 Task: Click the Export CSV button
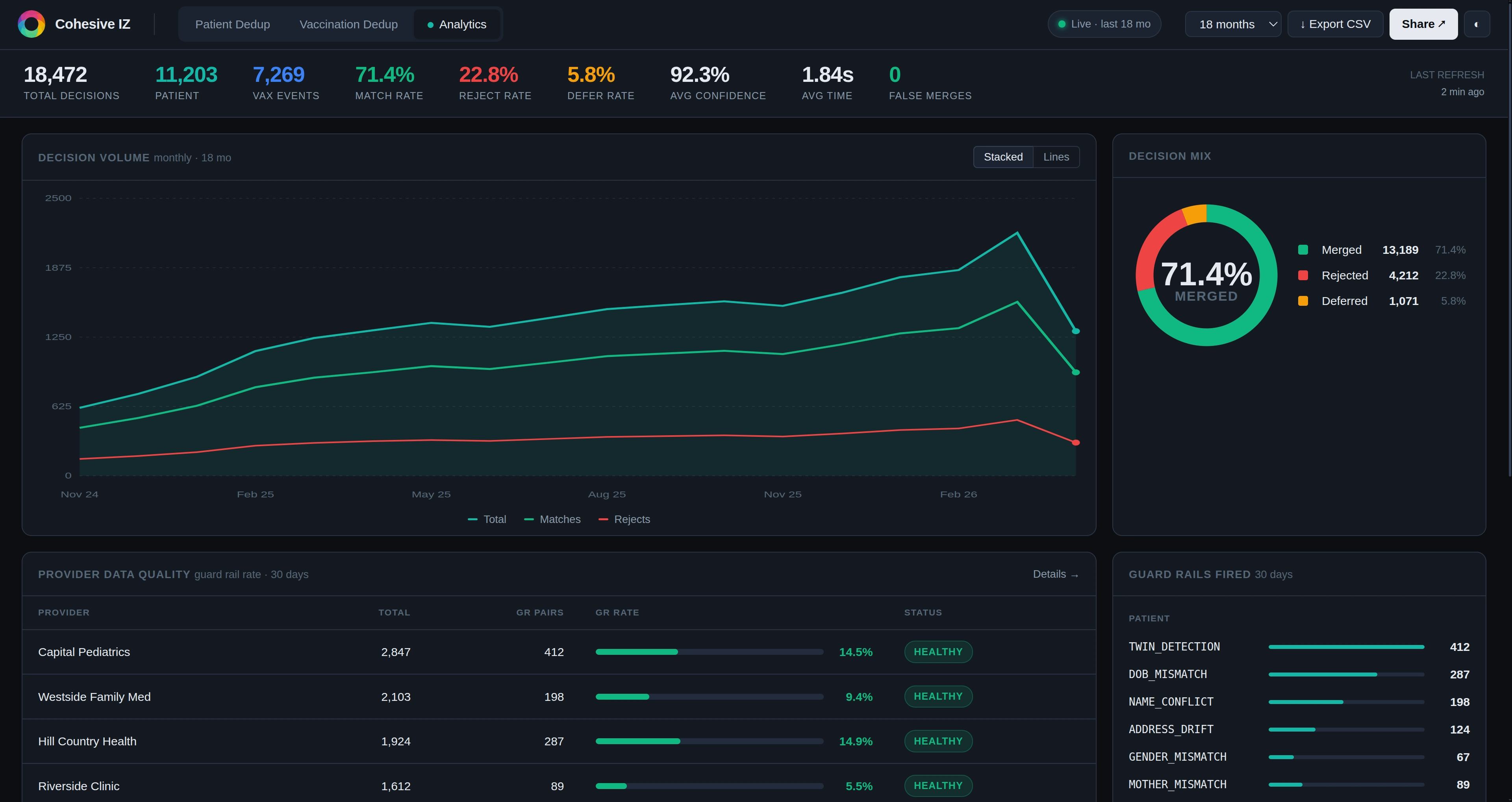pyautogui.click(x=1335, y=24)
